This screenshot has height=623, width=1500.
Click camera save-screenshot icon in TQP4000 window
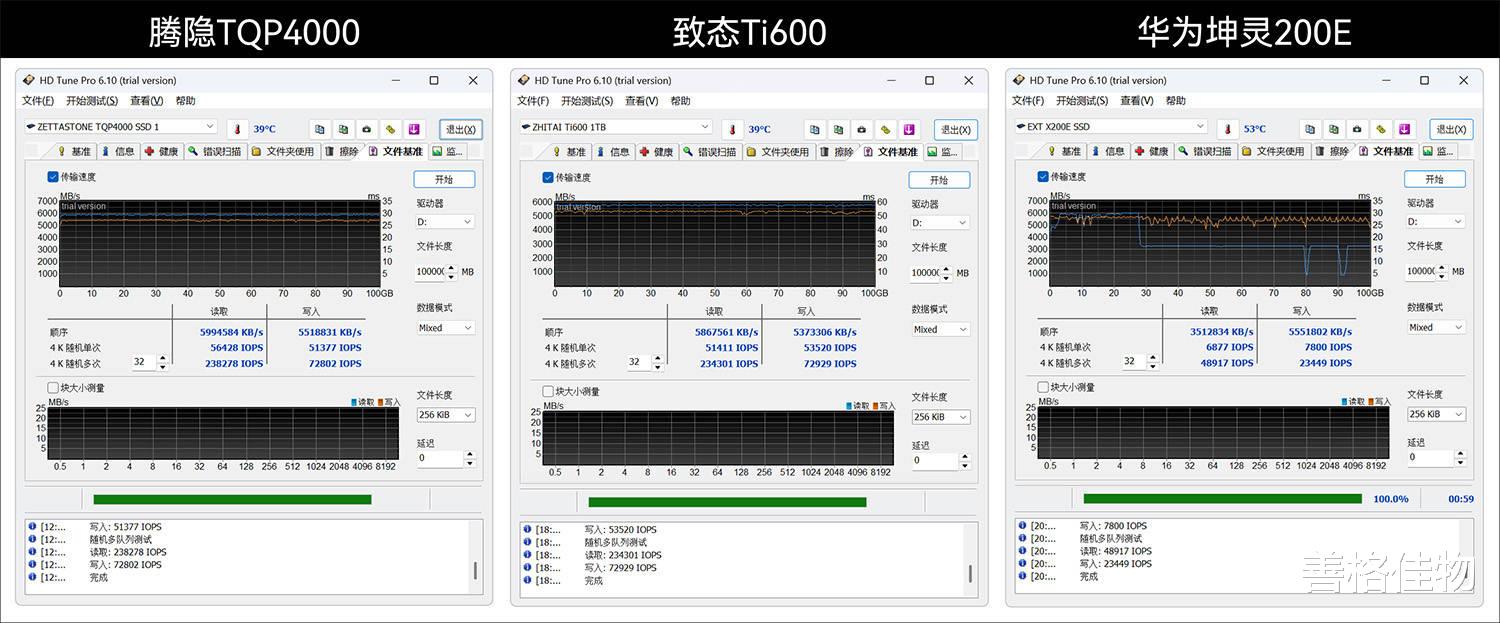[366, 129]
